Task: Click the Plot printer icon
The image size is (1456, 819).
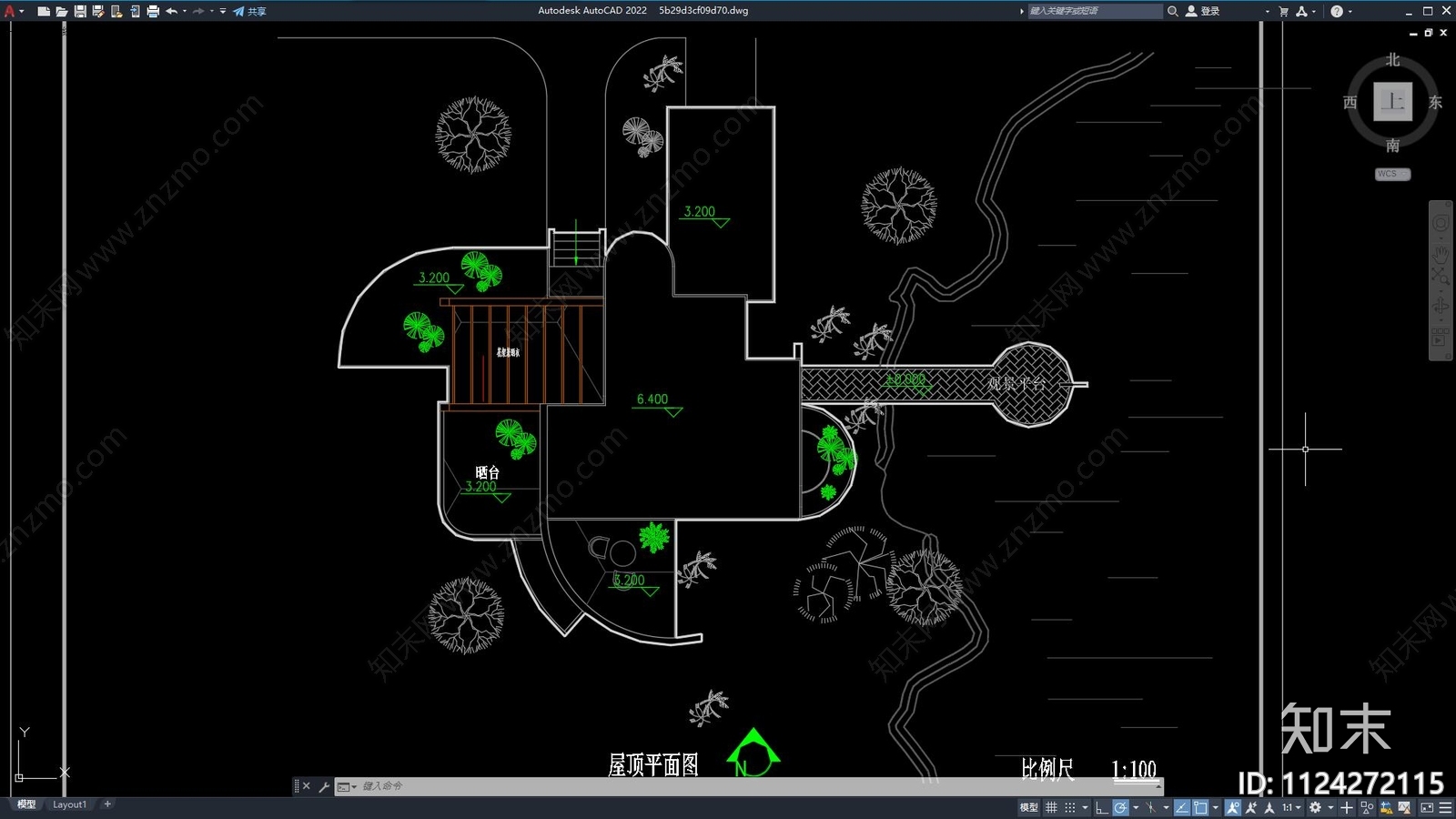Action: click(153, 11)
